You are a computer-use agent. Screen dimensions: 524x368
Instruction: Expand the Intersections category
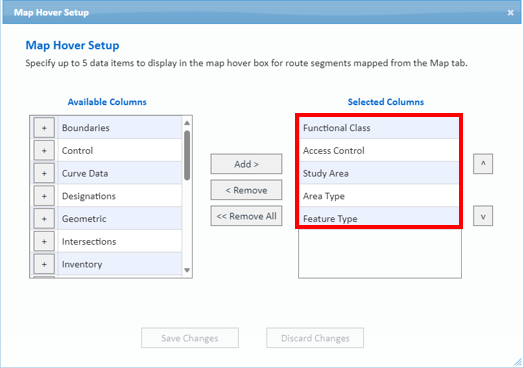(44, 241)
